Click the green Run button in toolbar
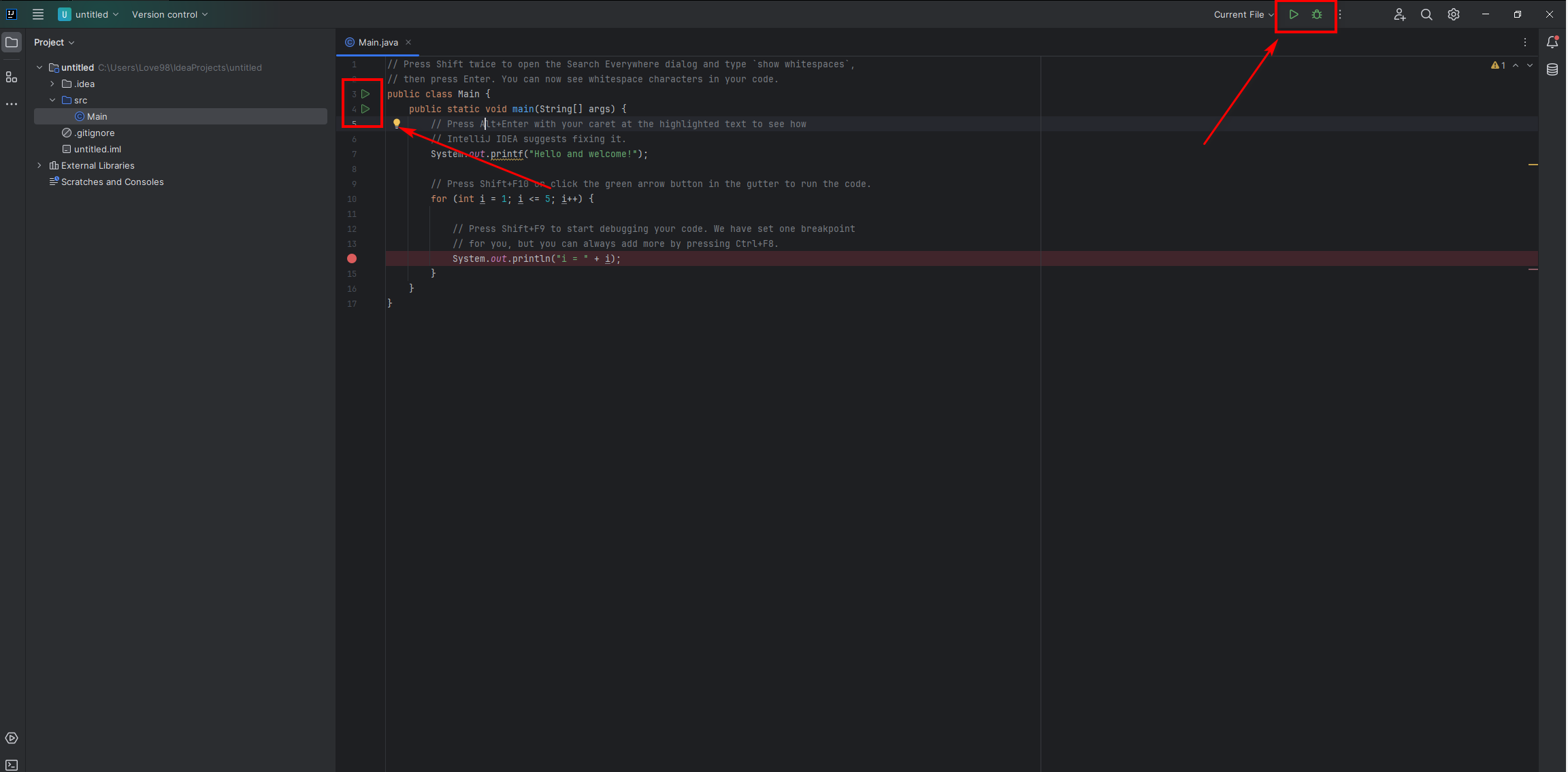The width and height of the screenshot is (1568, 772). 1293,14
